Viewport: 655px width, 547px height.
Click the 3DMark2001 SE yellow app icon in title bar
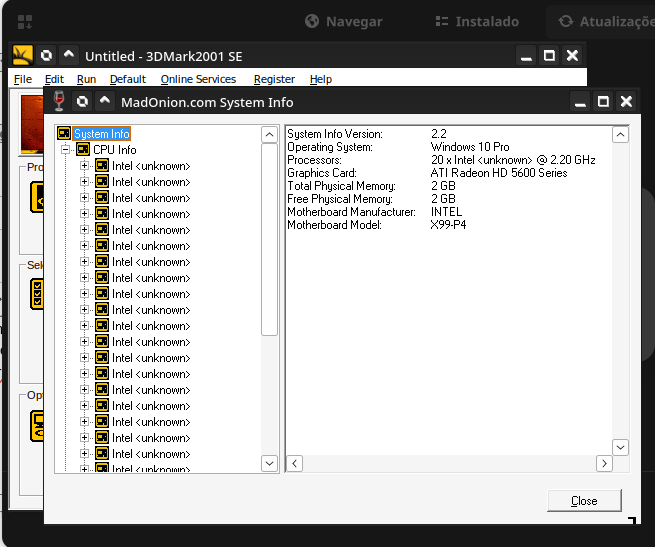coord(23,55)
